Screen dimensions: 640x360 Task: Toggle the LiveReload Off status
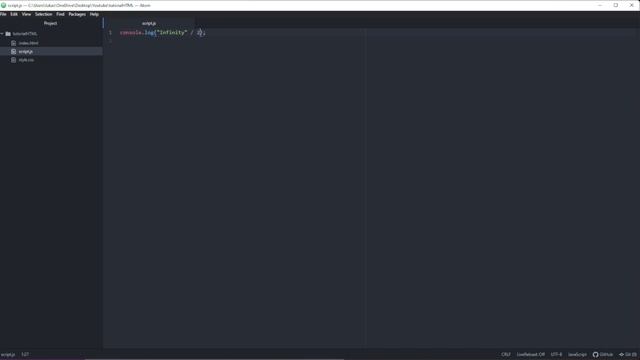[x=531, y=355]
